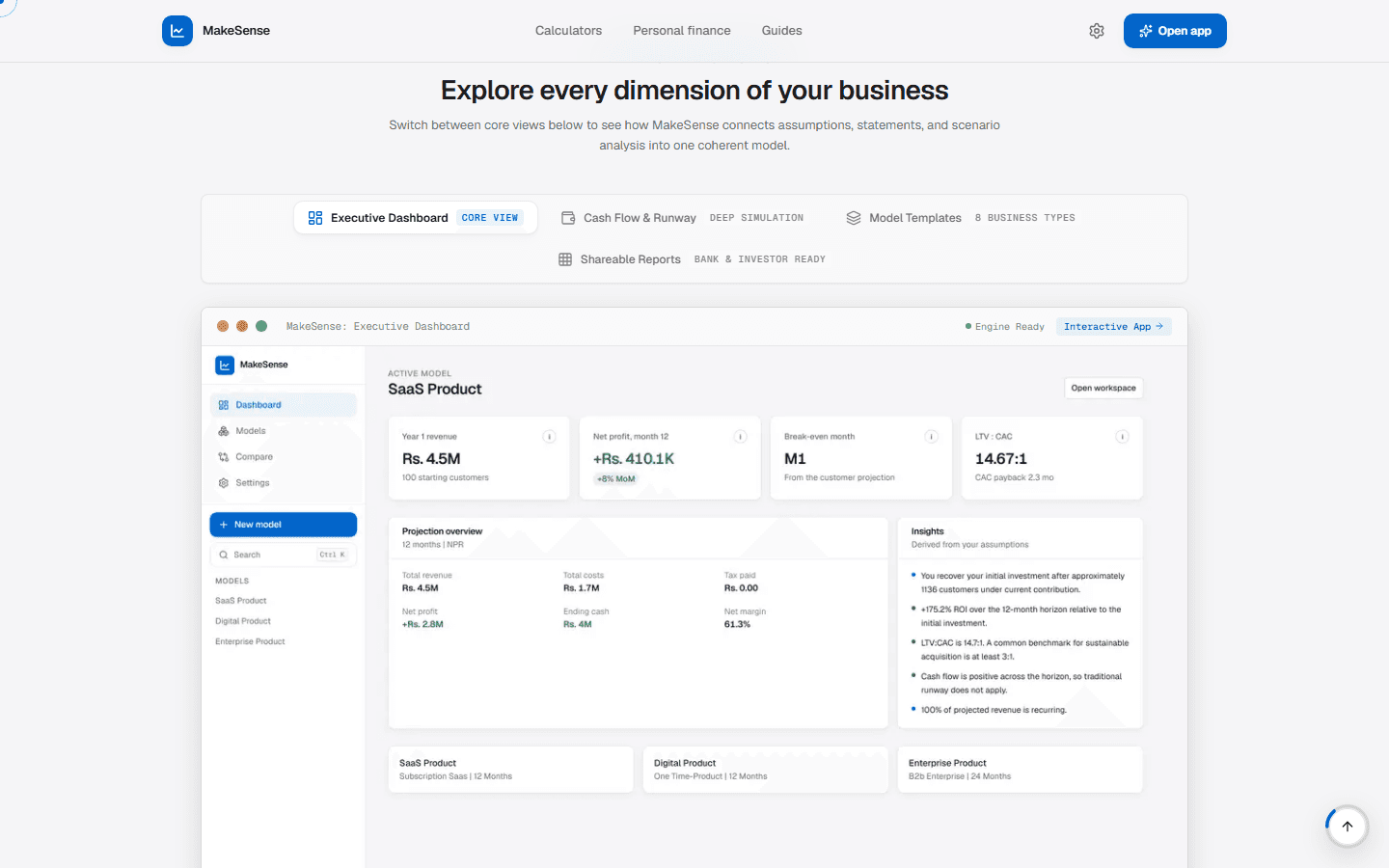Click the plus icon on New model button
Image resolution: width=1389 pixels, height=868 pixels.
(224, 525)
